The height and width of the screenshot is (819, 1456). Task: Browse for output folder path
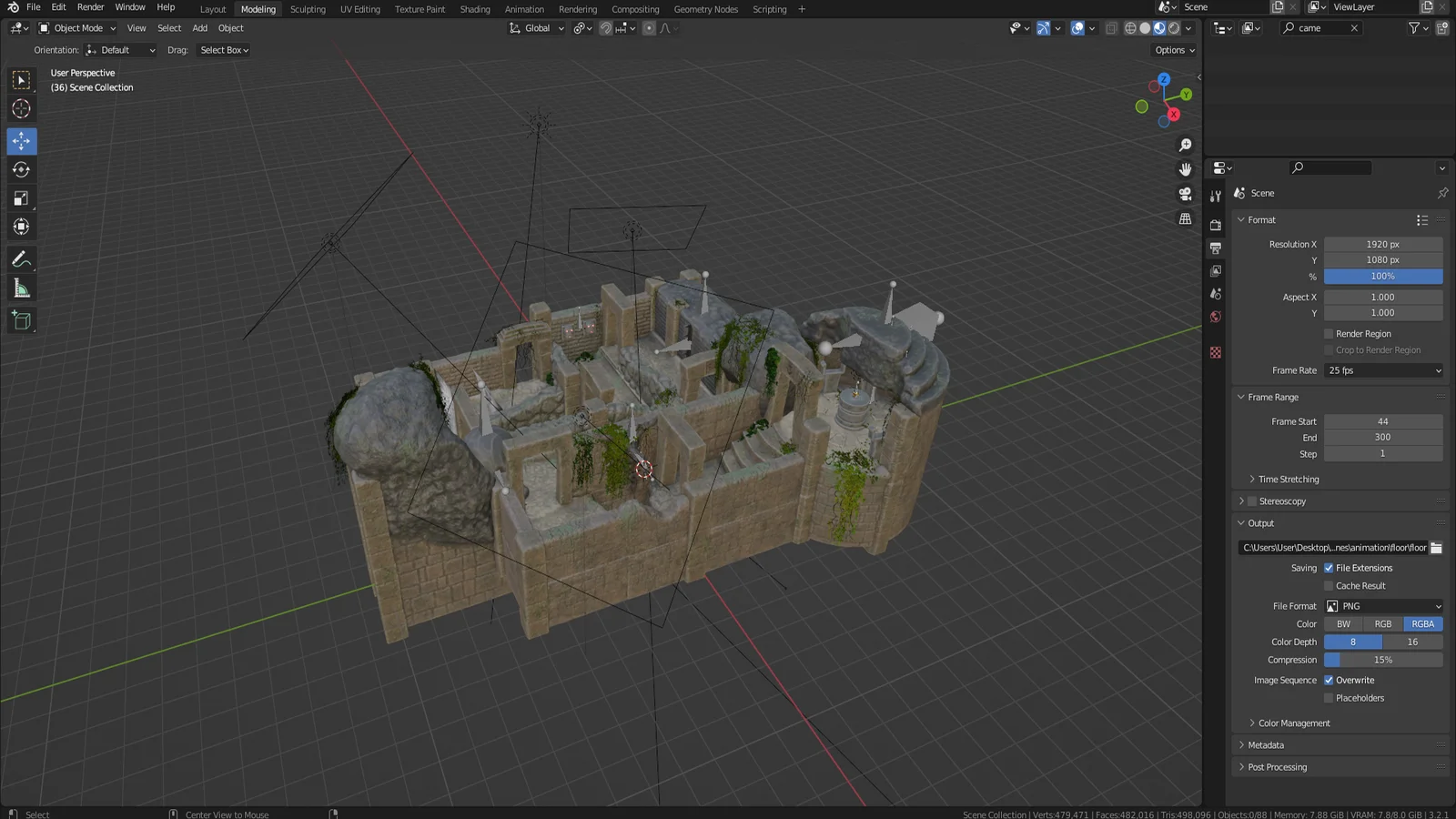pos(1436,548)
